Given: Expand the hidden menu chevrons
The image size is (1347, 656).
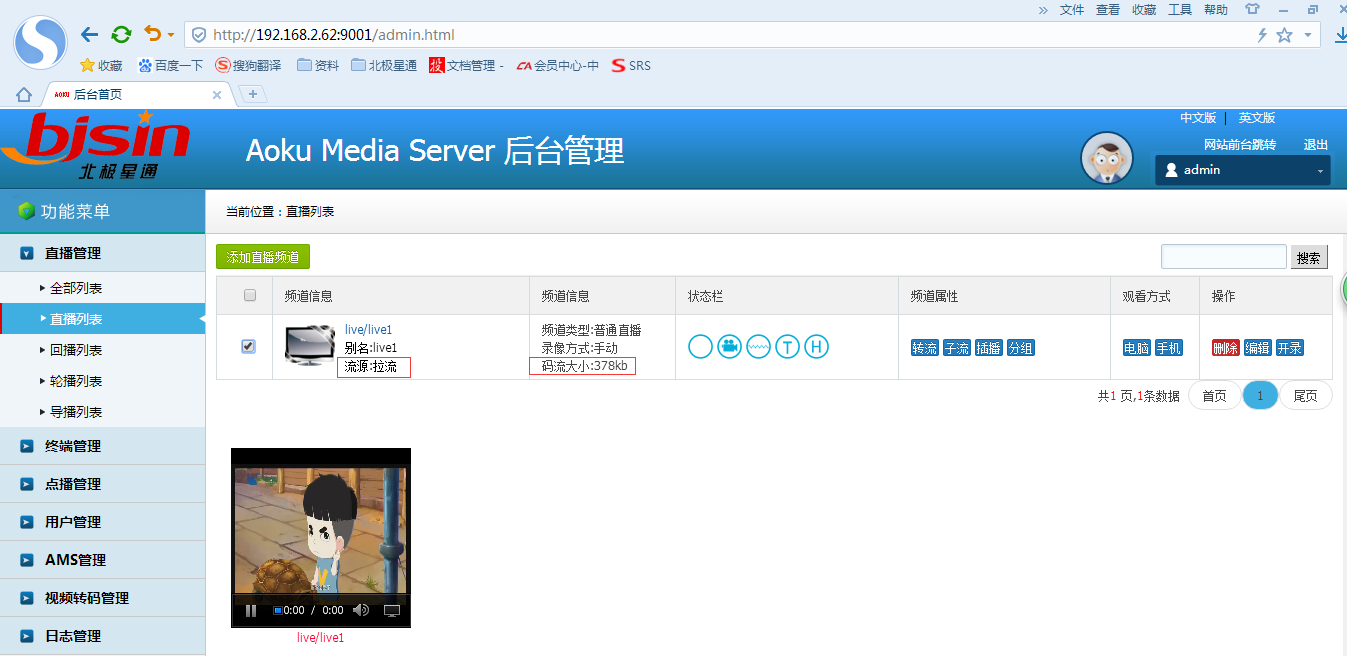Looking at the screenshot, I should click(1043, 10).
